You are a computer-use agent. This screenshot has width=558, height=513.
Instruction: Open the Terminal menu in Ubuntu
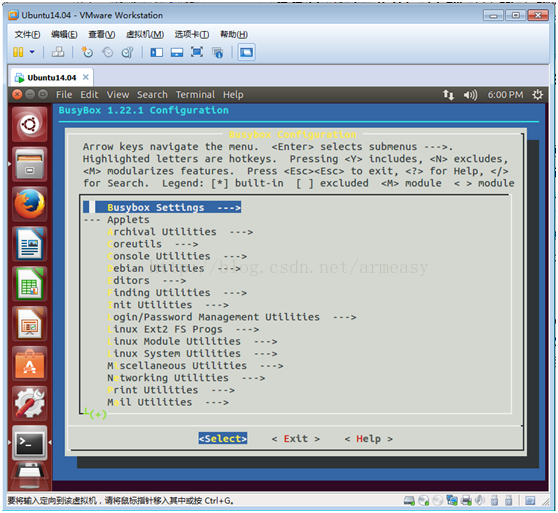[195, 95]
